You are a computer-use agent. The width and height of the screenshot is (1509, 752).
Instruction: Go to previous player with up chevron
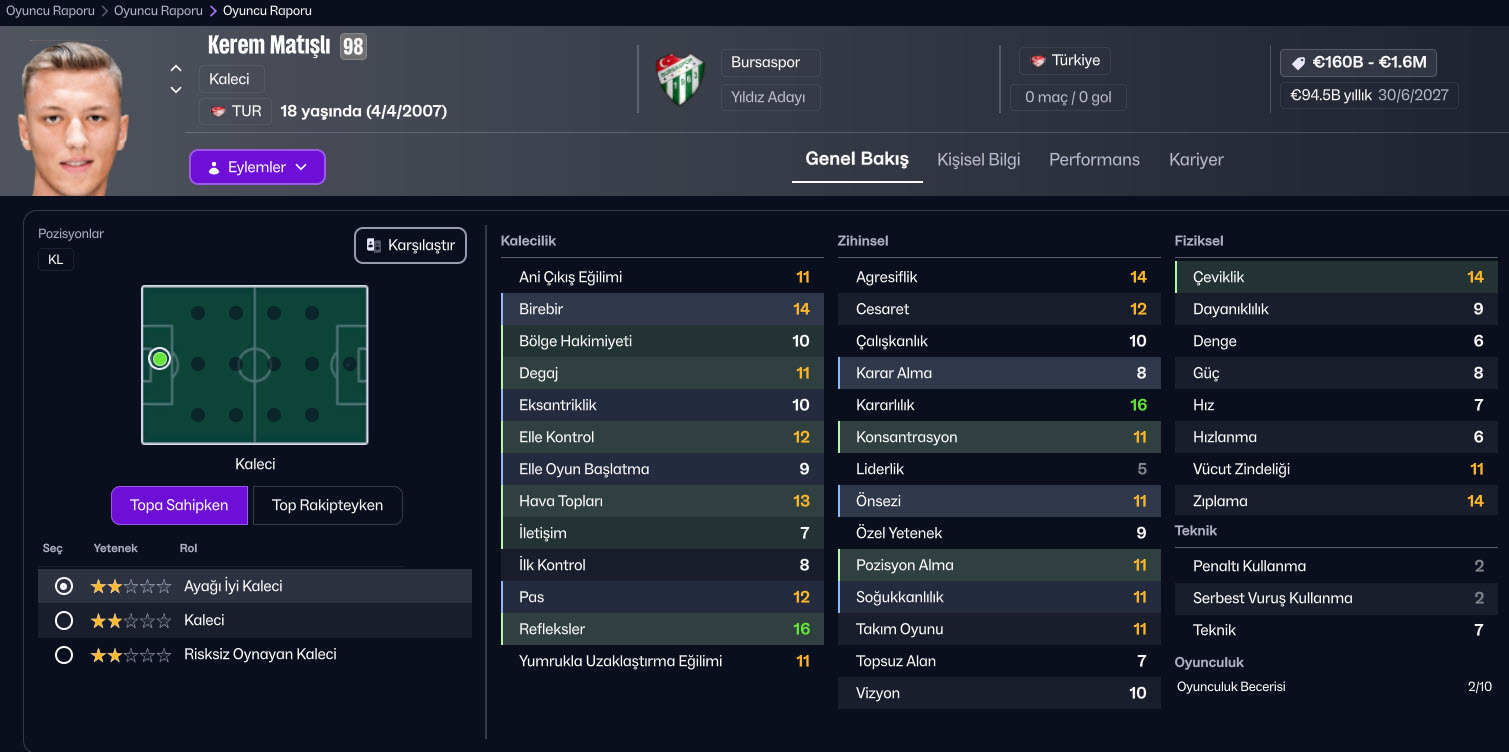pos(176,69)
